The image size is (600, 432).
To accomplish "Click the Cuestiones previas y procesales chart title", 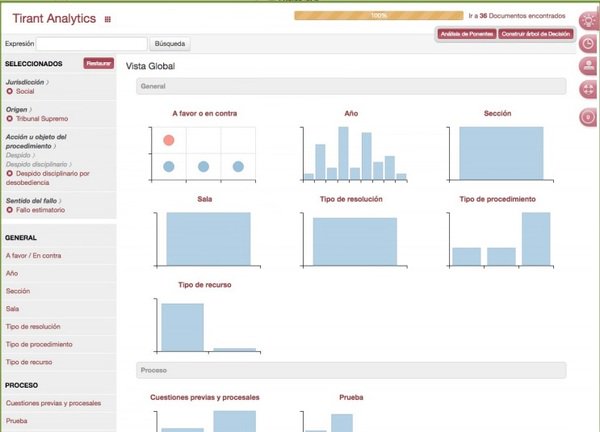I will click(x=205, y=397).
